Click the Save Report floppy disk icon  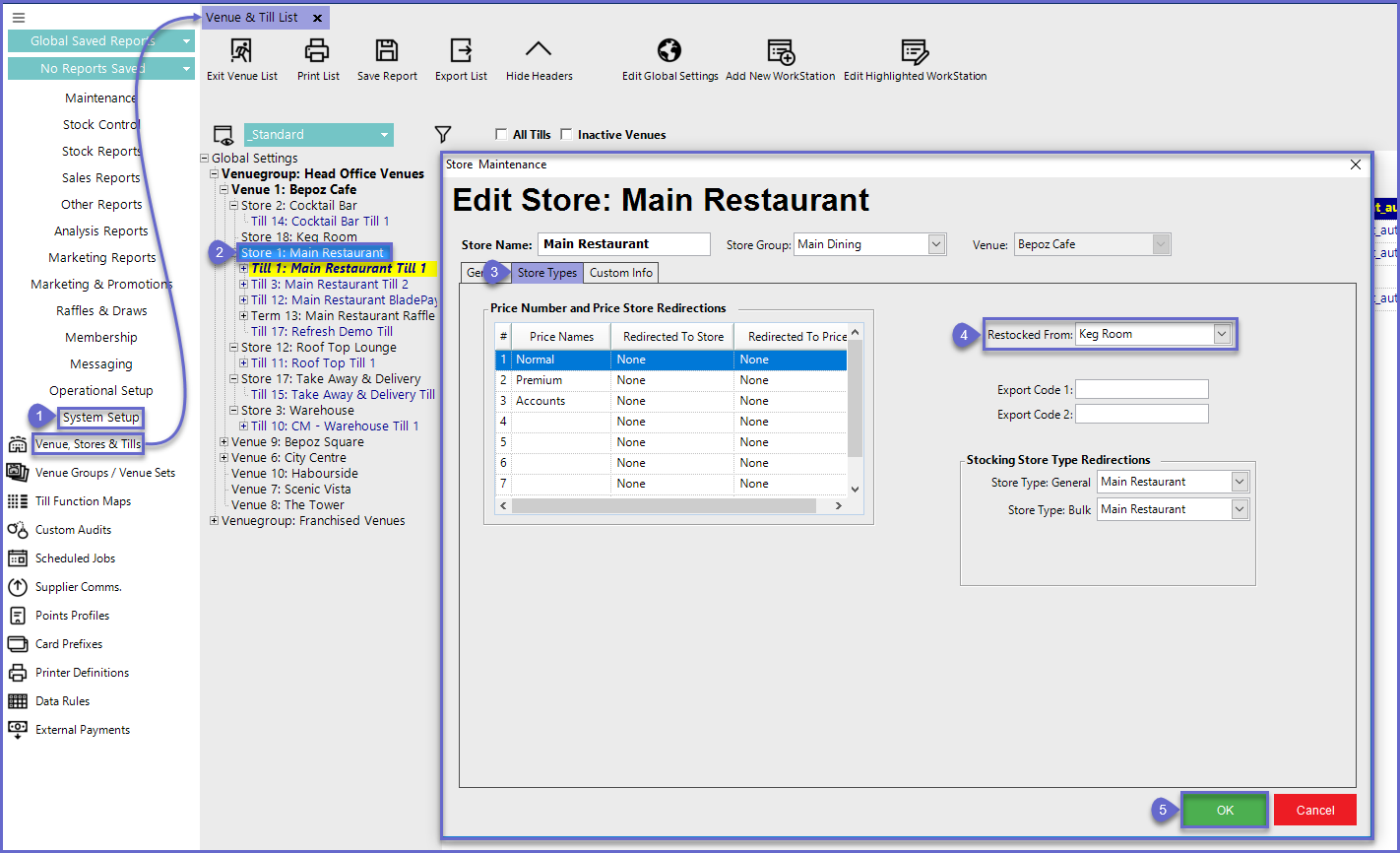coord(387,51)
